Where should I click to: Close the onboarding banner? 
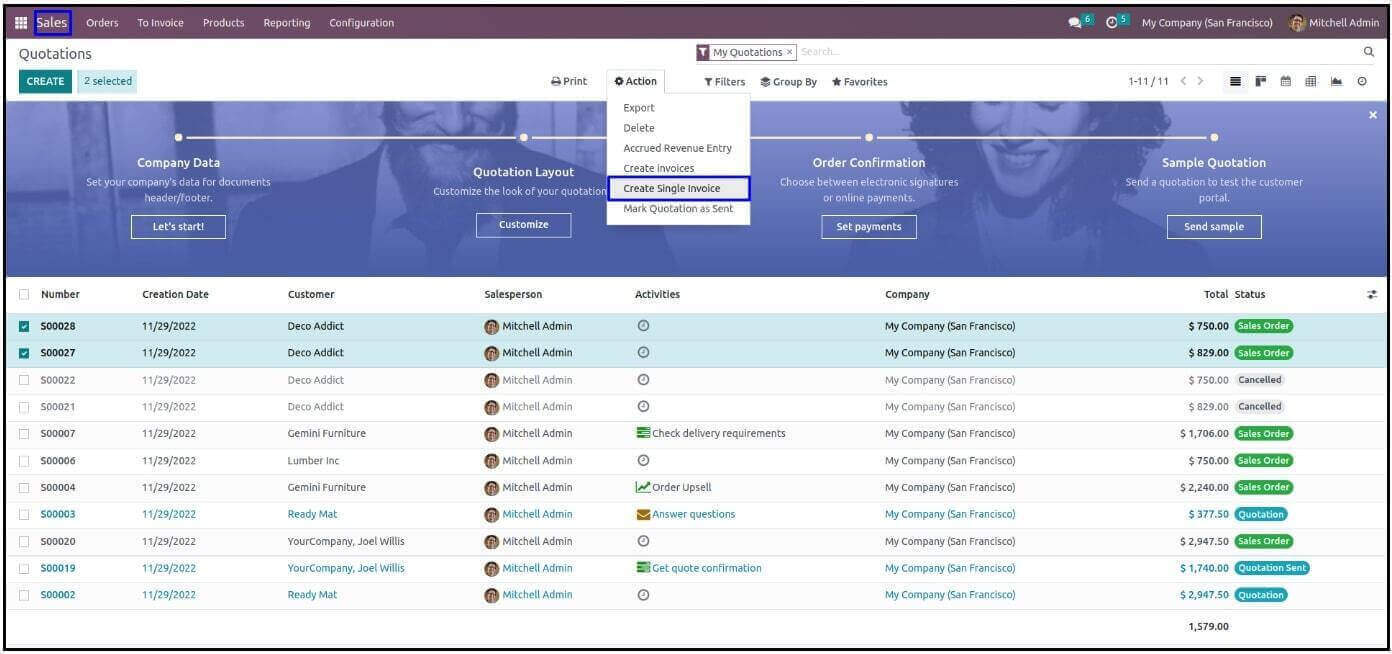point(1372,115)
